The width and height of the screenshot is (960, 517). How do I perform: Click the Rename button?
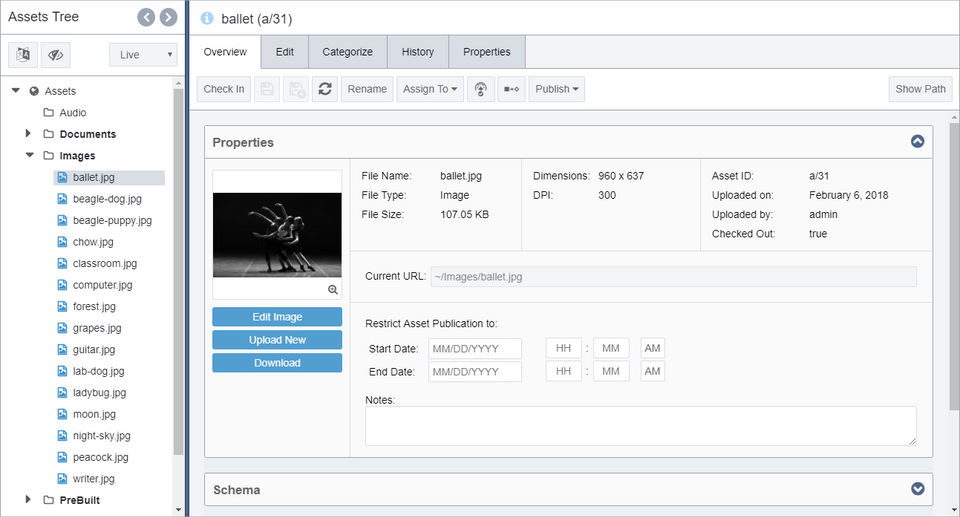[x=367, y=89]
